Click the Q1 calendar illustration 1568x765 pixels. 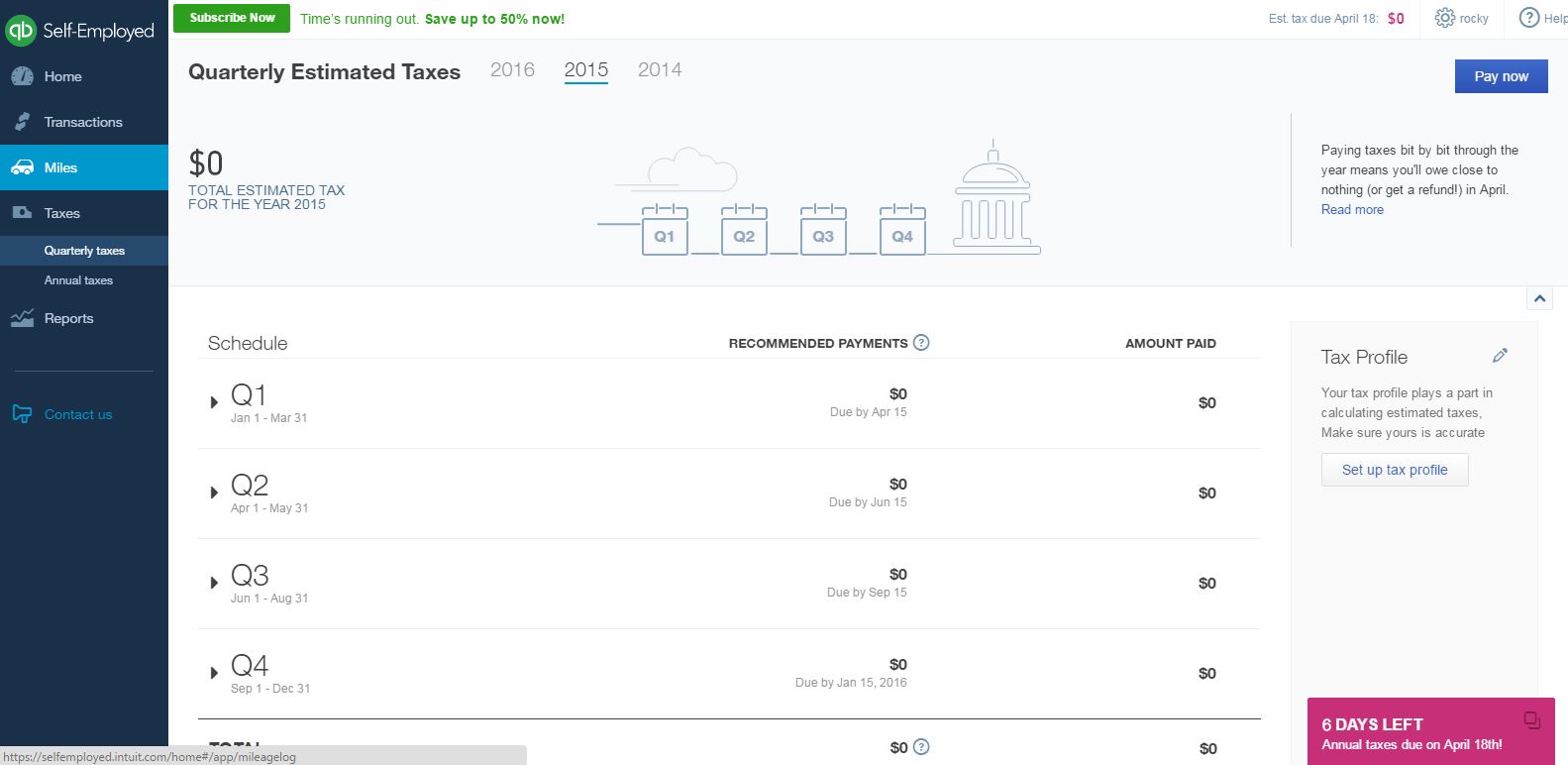(665, 231)
